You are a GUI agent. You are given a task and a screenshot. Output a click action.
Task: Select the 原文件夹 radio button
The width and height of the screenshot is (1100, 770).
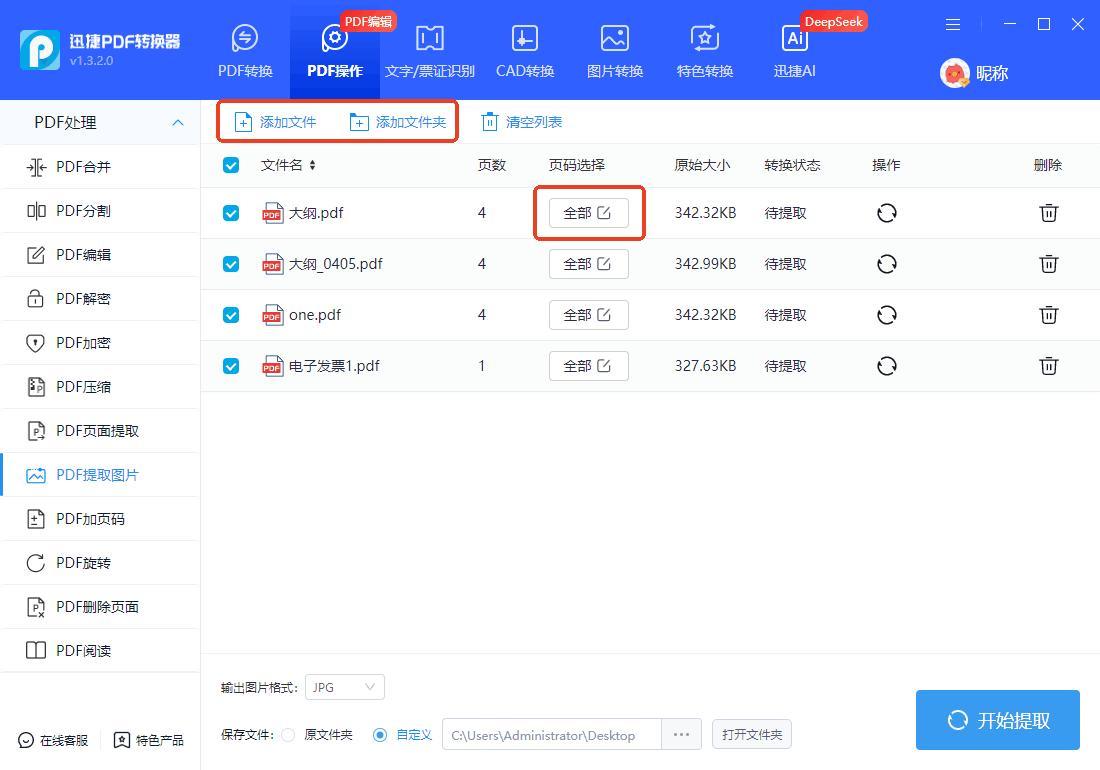click(288, 735)
